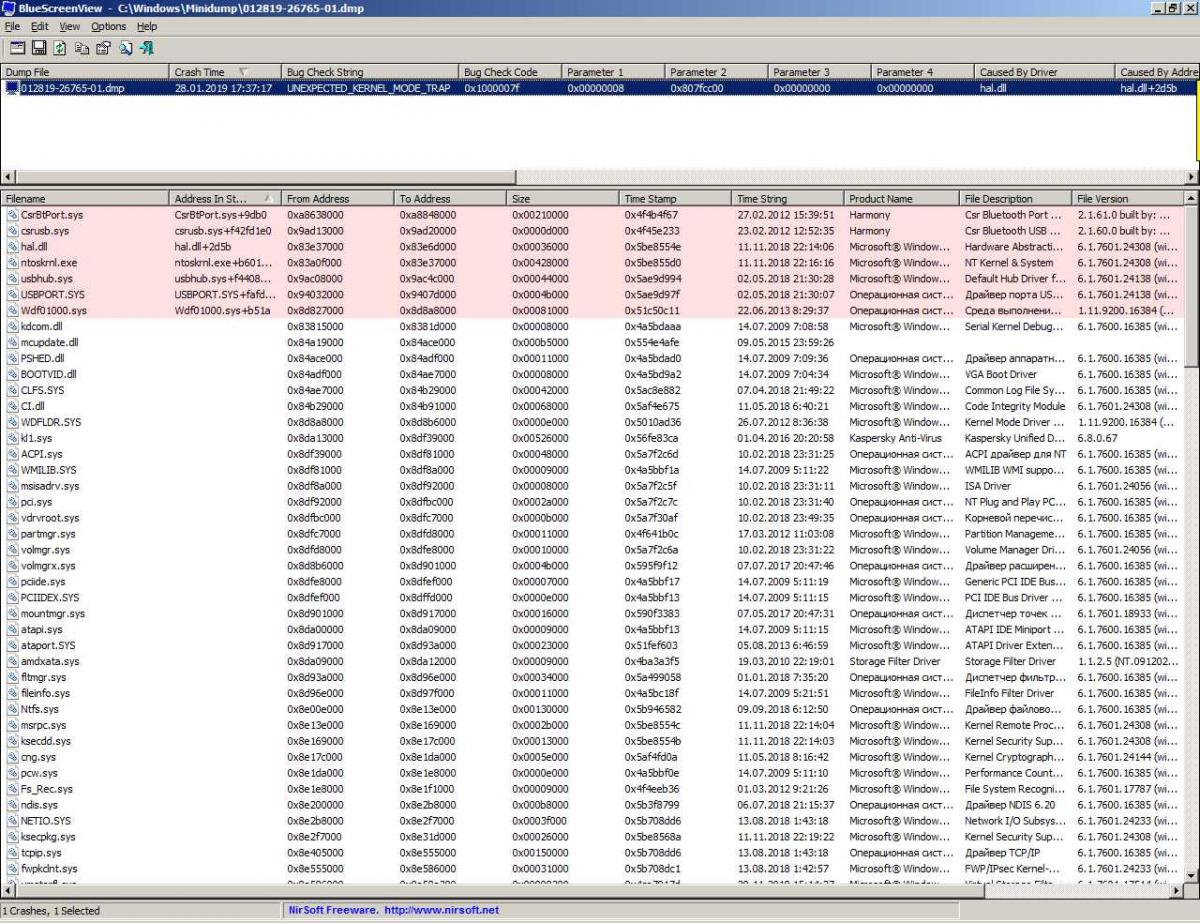
Task: Open the File menu
Action: click(12, 26)
